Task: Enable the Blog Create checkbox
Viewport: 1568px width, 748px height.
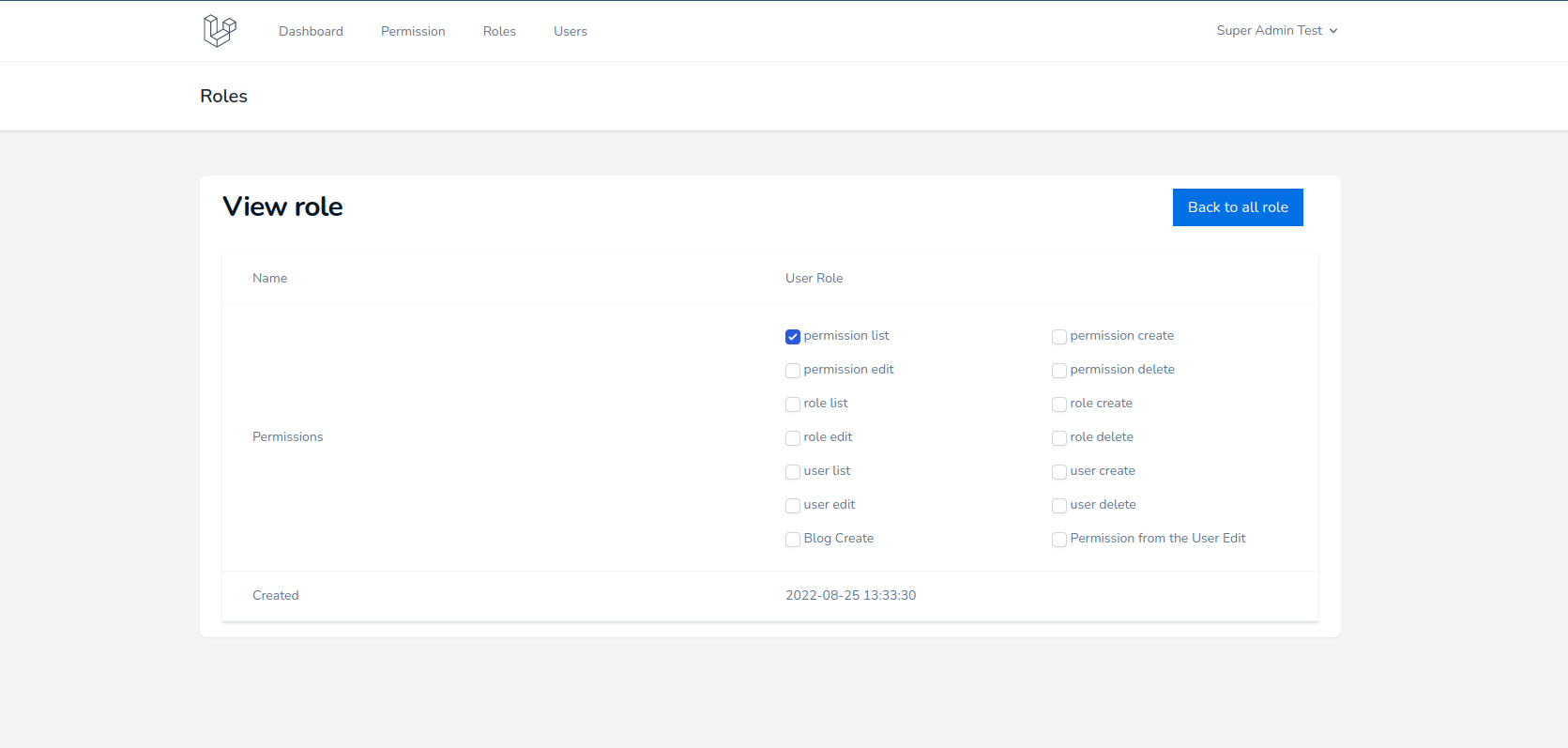Action: (x=793, y=540)
